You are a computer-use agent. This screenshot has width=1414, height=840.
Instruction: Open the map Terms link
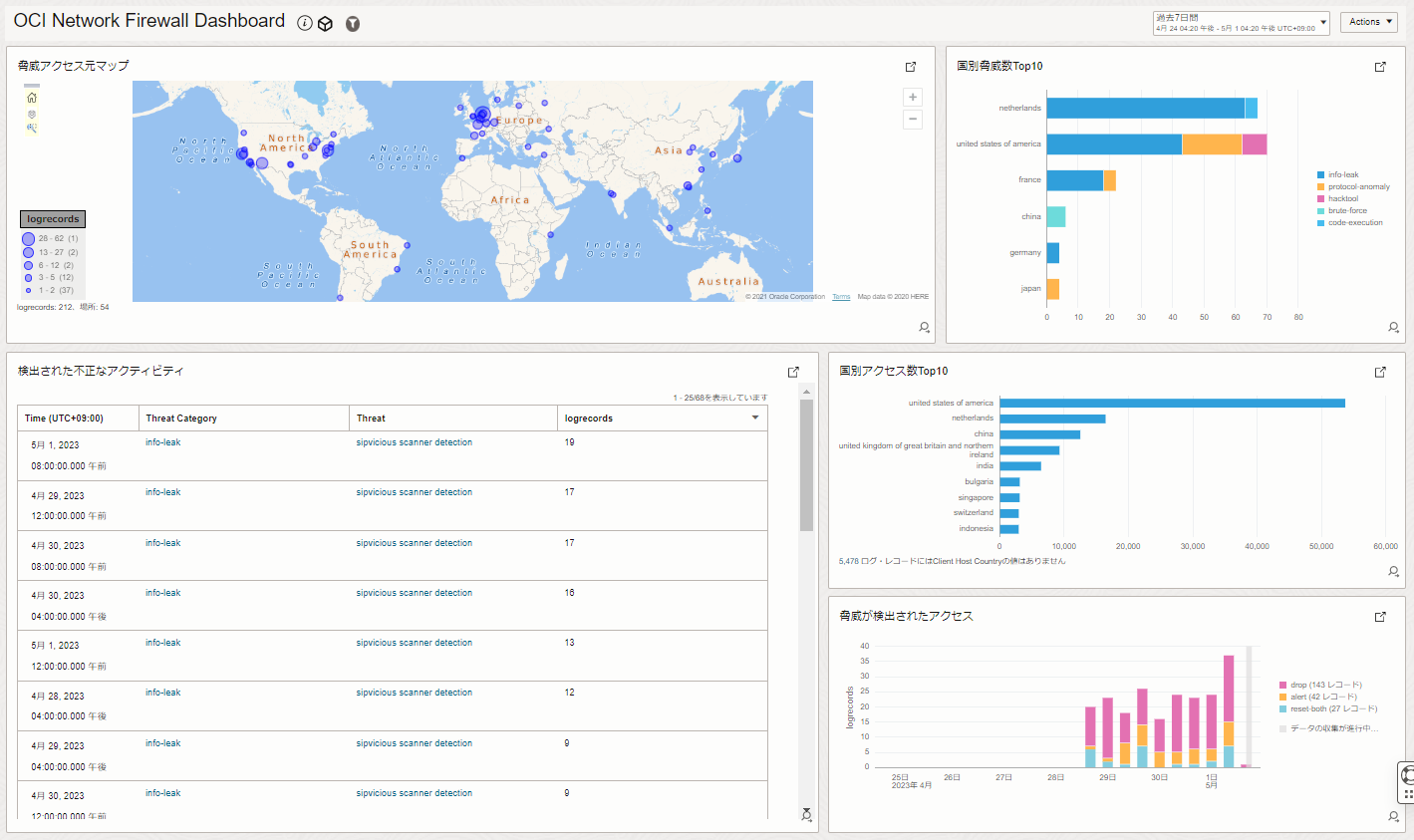click(x=841, y=297)
